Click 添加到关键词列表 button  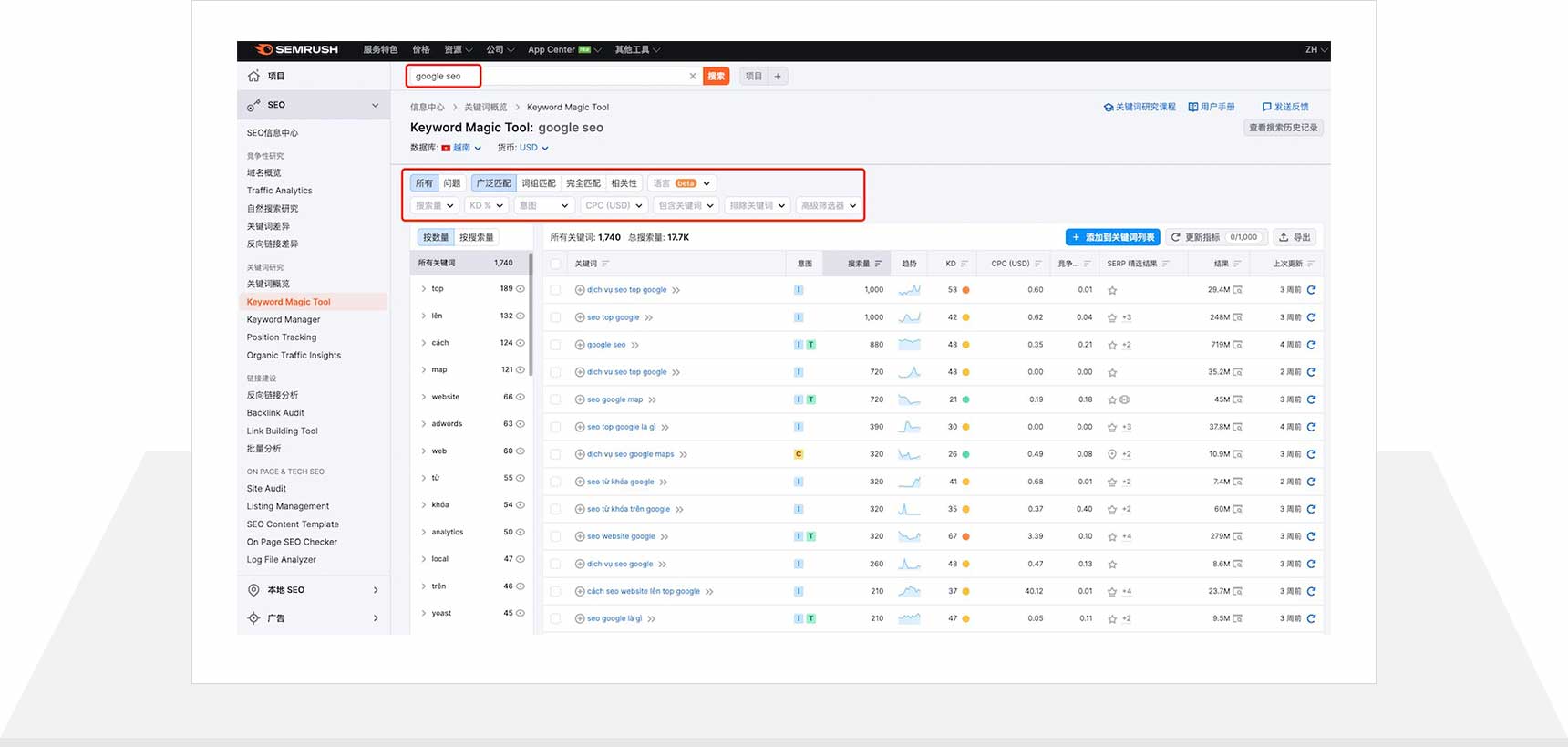click(x=1113, y=237)
